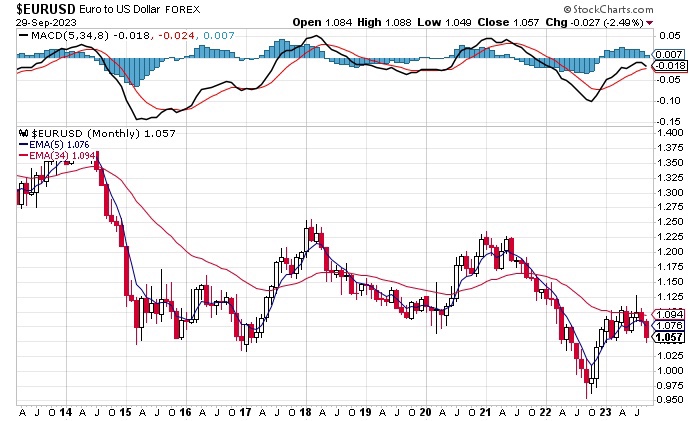Click the 1.057 last price tag on right axis

coord(666,337)
